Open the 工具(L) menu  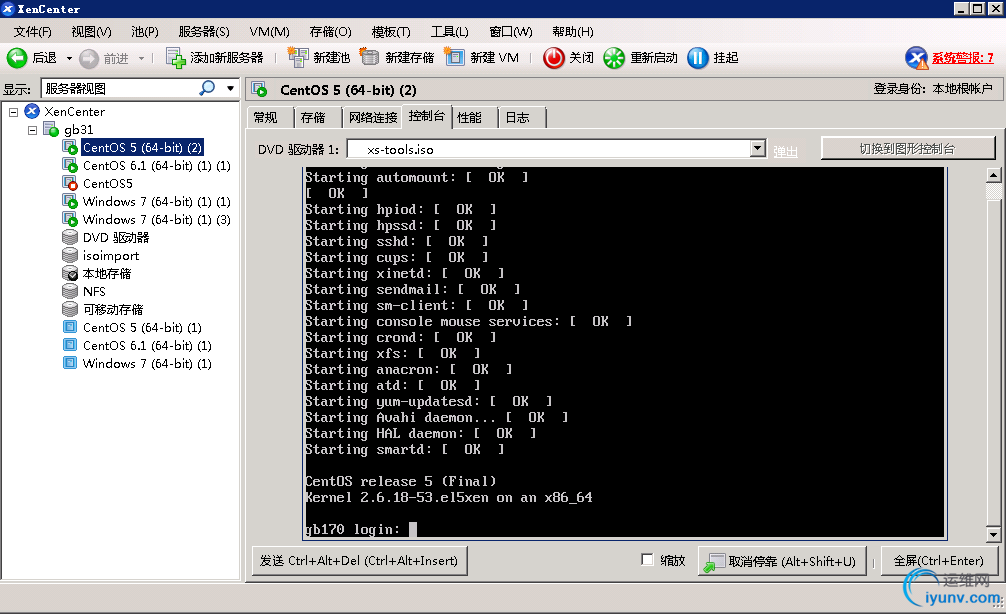(449, 31)
